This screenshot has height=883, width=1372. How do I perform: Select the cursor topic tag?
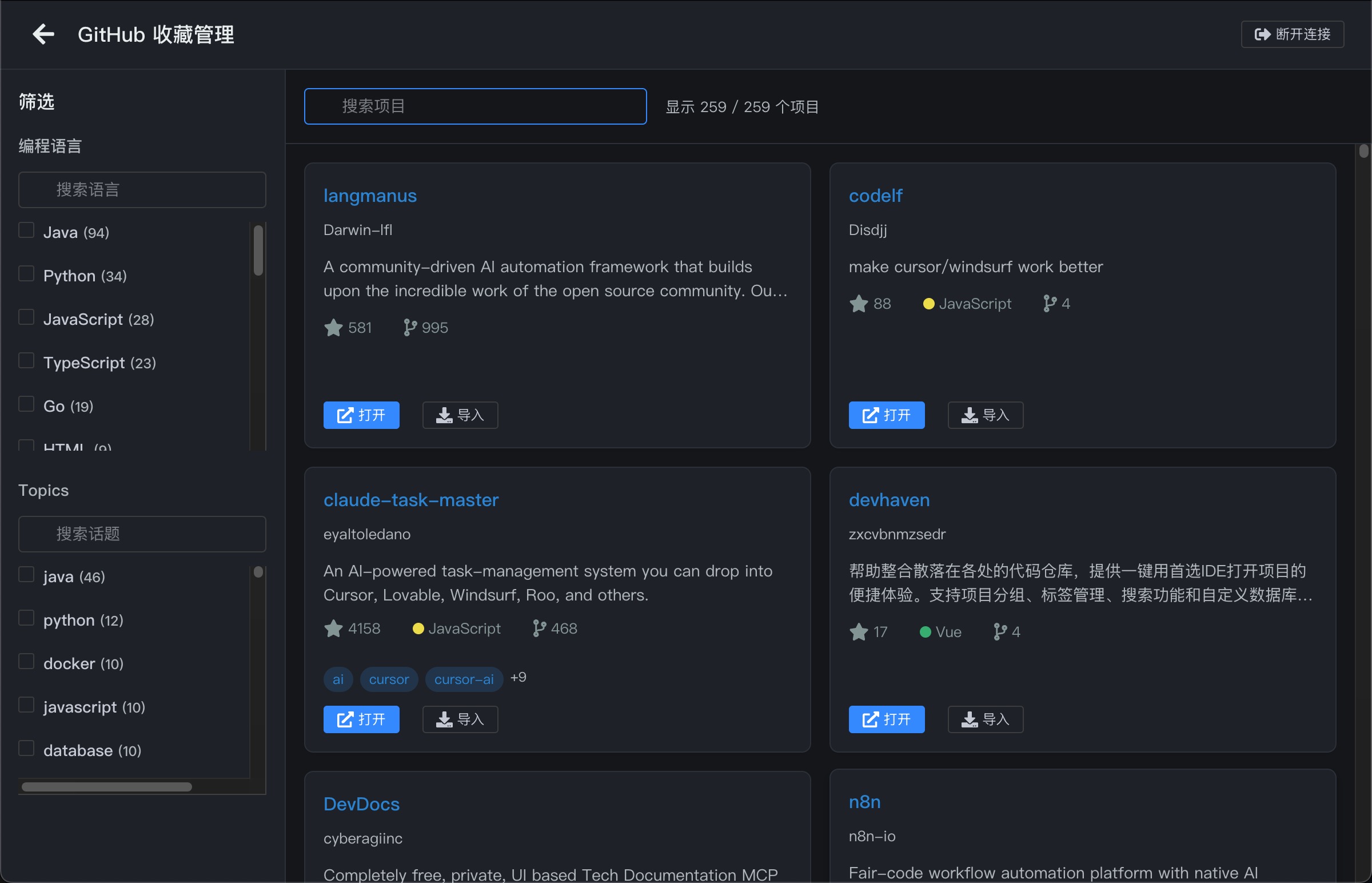[389, 679]
